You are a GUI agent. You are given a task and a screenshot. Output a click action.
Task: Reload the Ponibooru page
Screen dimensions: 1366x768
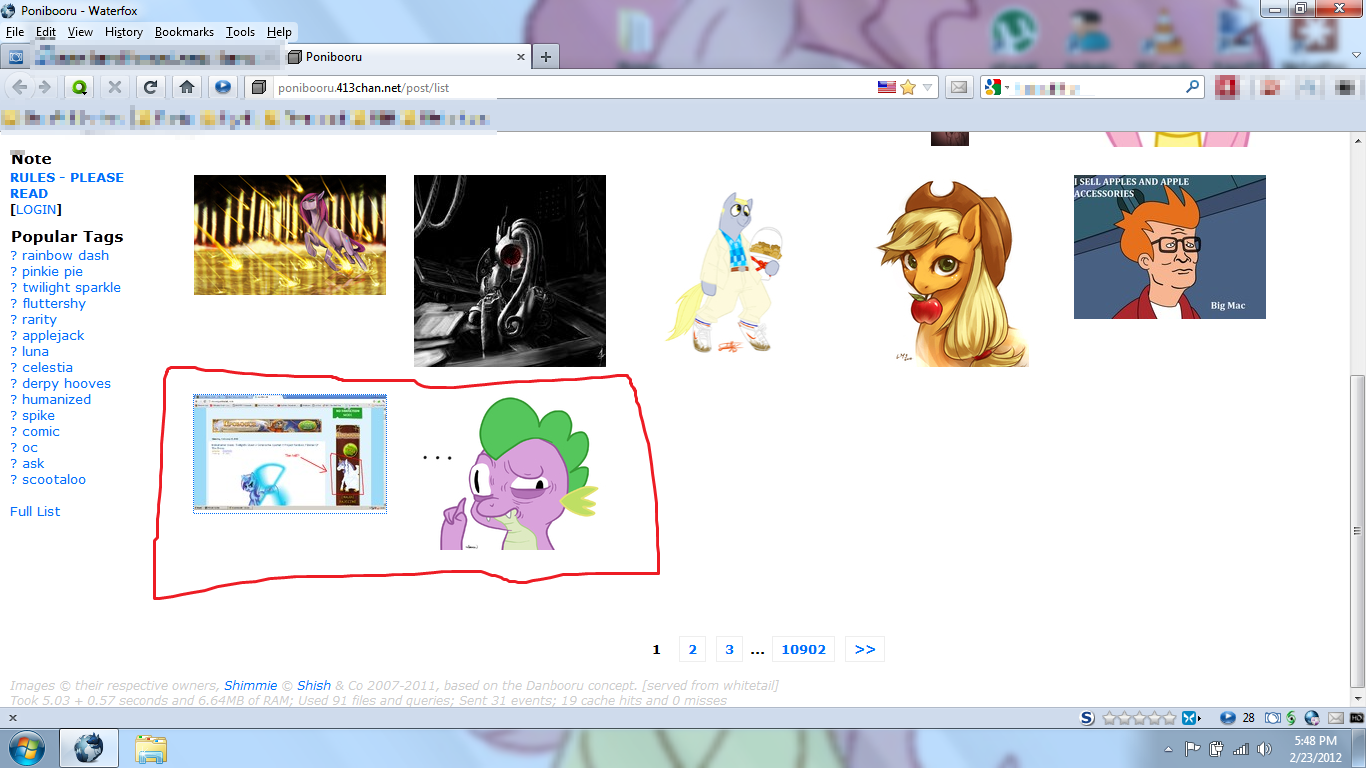(150, 87)
